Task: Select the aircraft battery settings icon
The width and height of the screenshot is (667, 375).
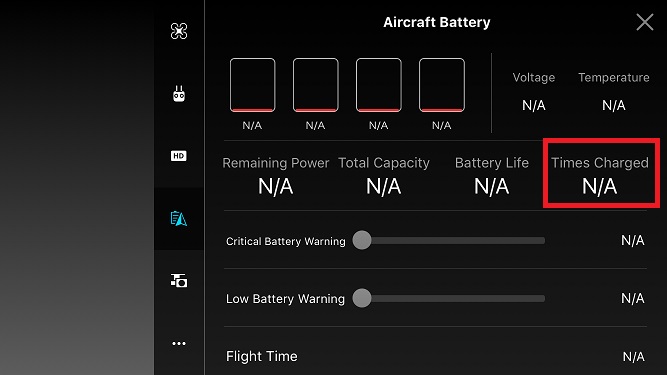Action: tap(179, 219)
